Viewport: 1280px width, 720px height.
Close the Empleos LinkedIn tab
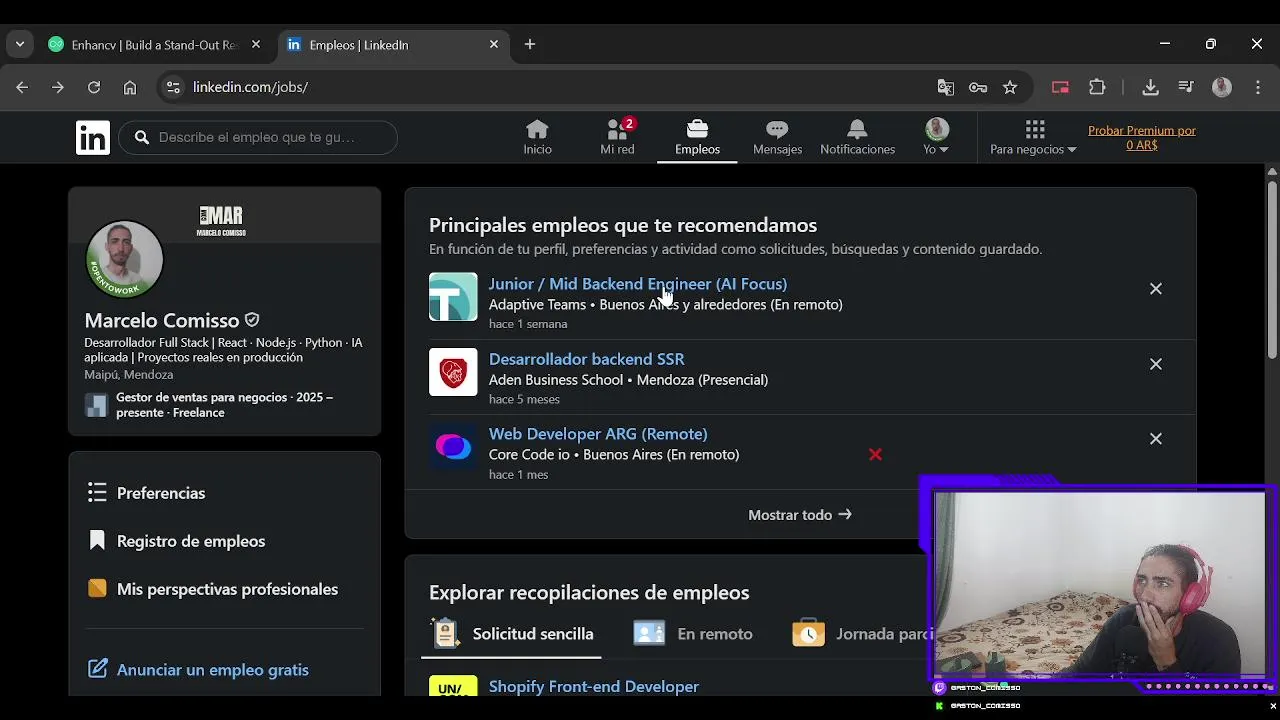pos(494,44)
